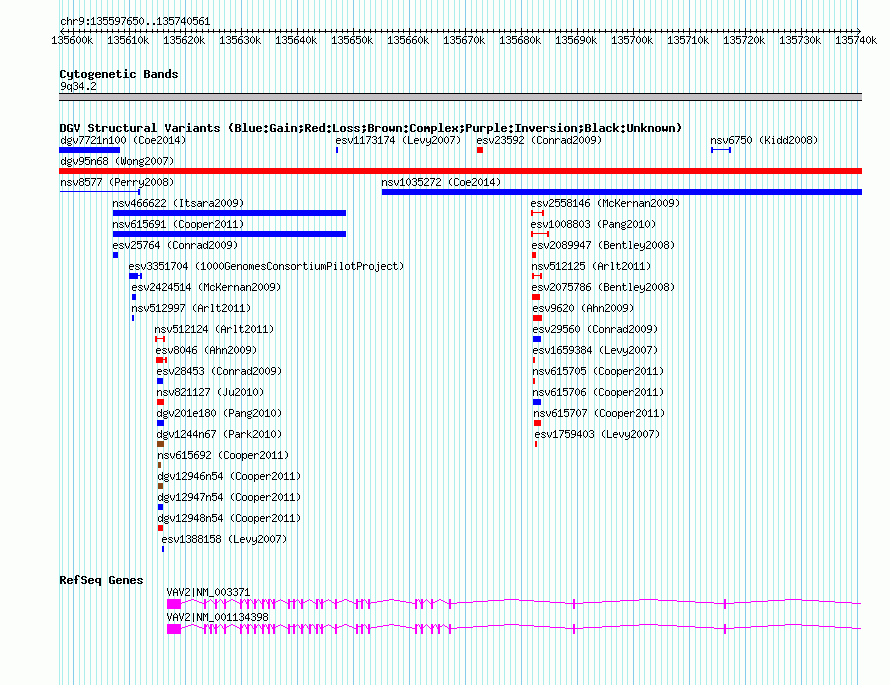Click dgv12946n54 (Cooper2011) label
This screenshot has height=685, width=890.
tap(229, 476)
